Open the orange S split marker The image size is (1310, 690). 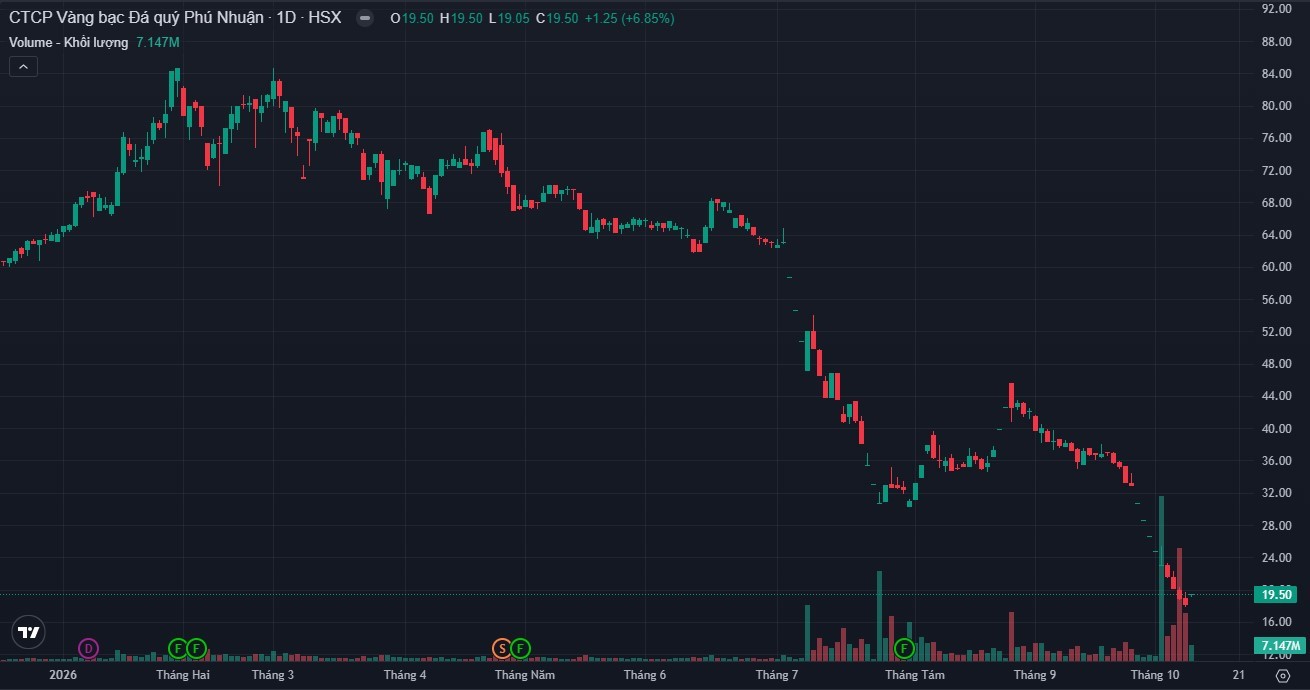click(502, 648)
